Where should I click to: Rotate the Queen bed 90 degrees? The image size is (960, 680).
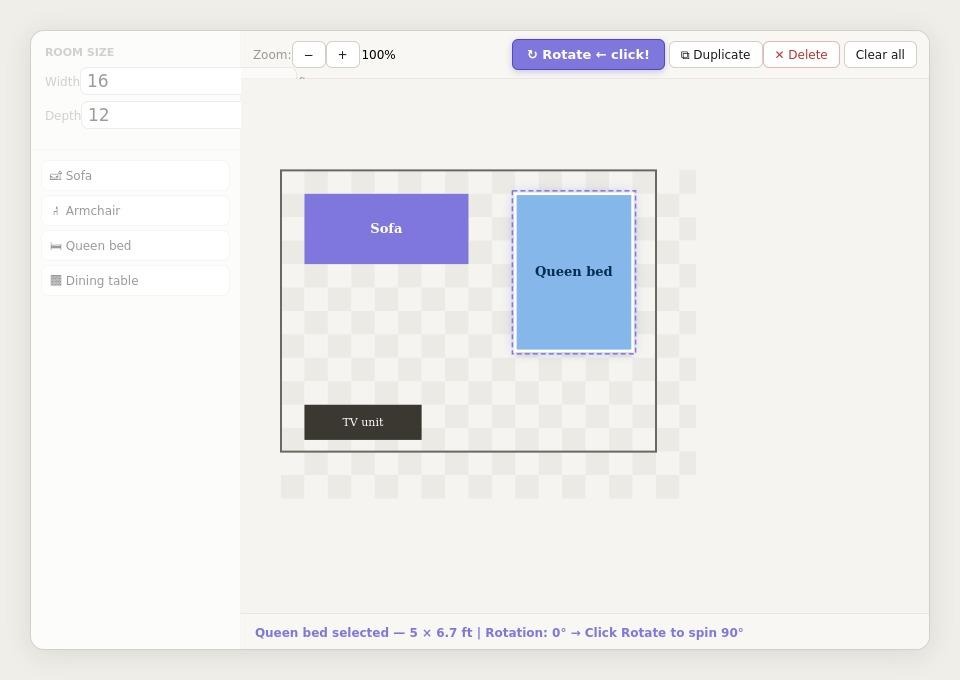[588, 54]
